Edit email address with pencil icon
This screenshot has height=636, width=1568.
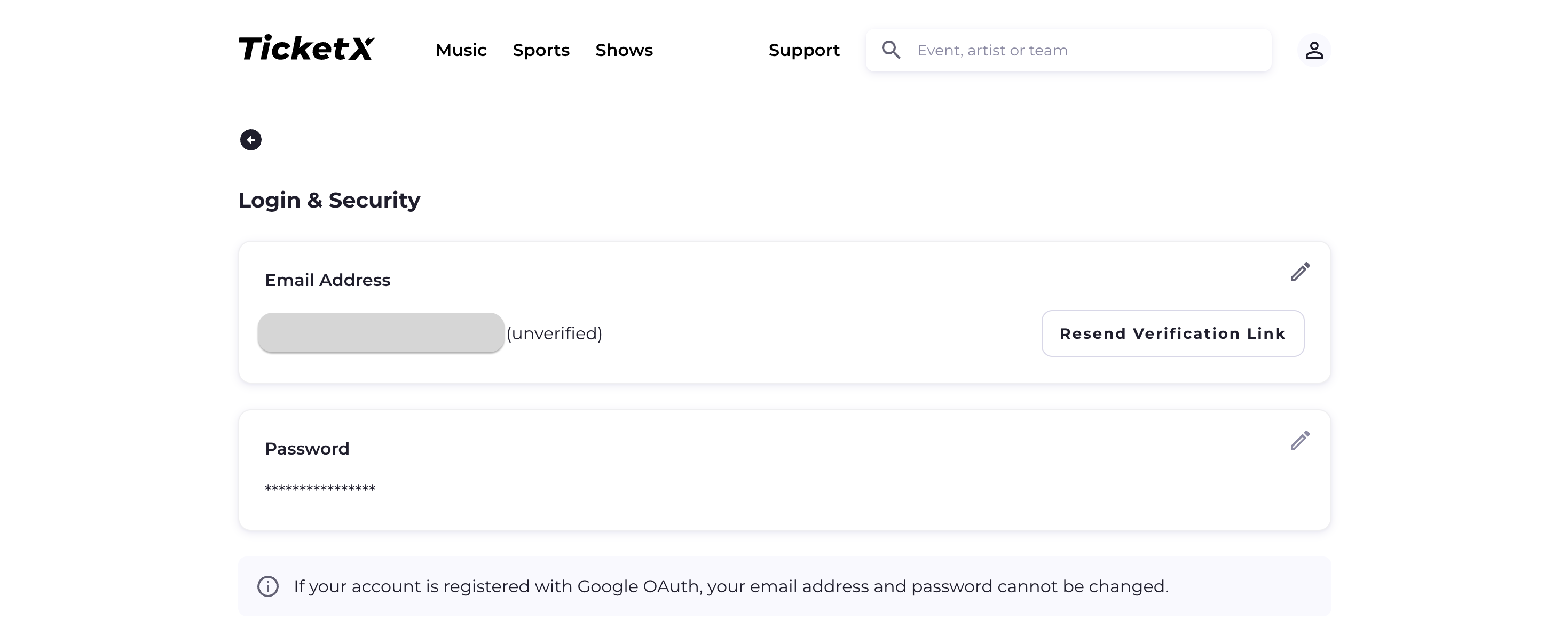pyautogui.click(x=1299, y=272)
